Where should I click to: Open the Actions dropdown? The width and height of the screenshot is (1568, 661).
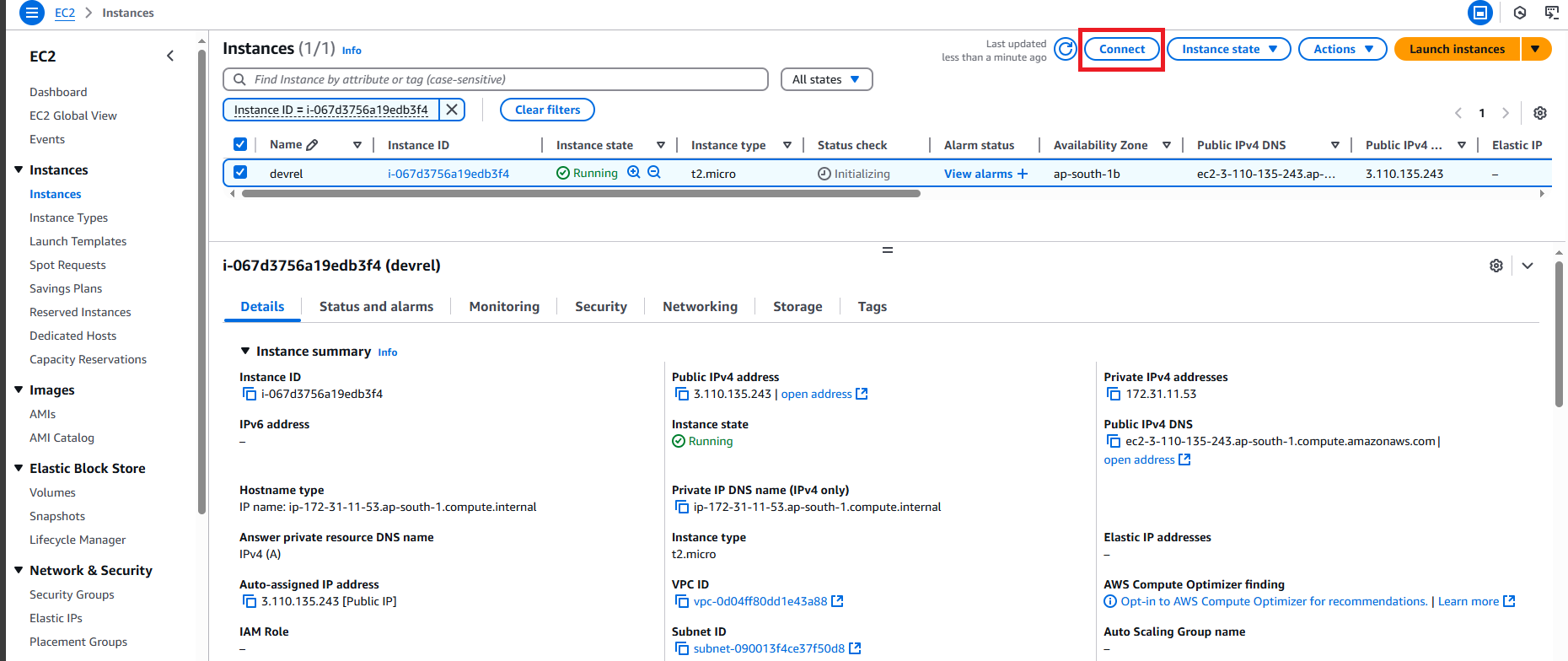1343,49
